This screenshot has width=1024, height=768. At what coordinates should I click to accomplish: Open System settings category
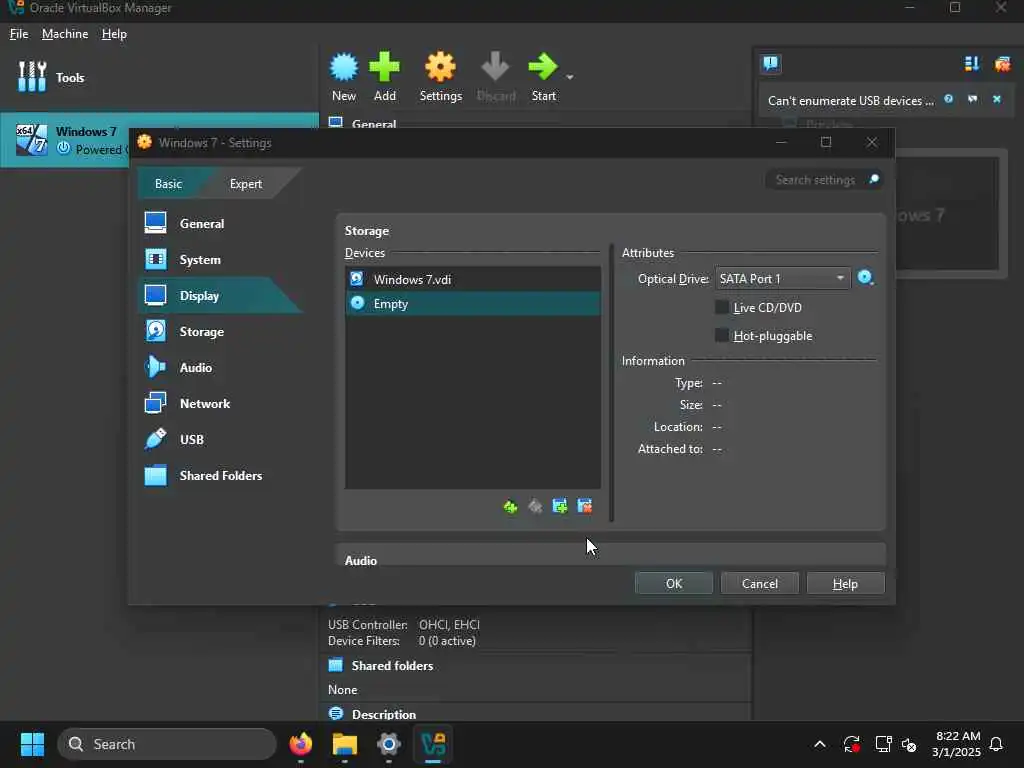tap(220, 259)
